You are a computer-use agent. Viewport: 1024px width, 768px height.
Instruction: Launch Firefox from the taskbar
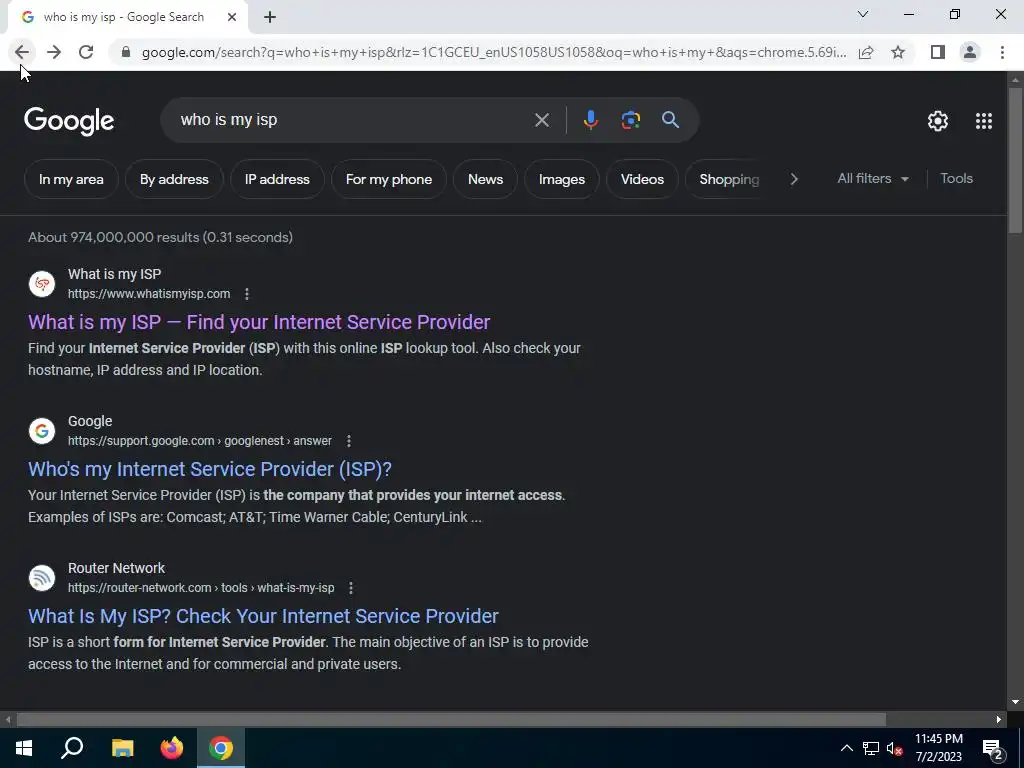[172, 748]
